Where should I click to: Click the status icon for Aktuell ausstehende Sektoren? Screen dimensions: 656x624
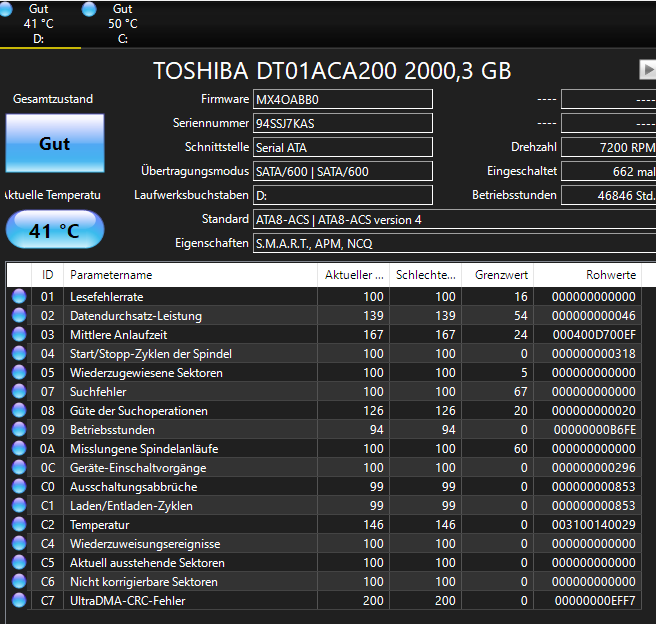click(19, 563)
